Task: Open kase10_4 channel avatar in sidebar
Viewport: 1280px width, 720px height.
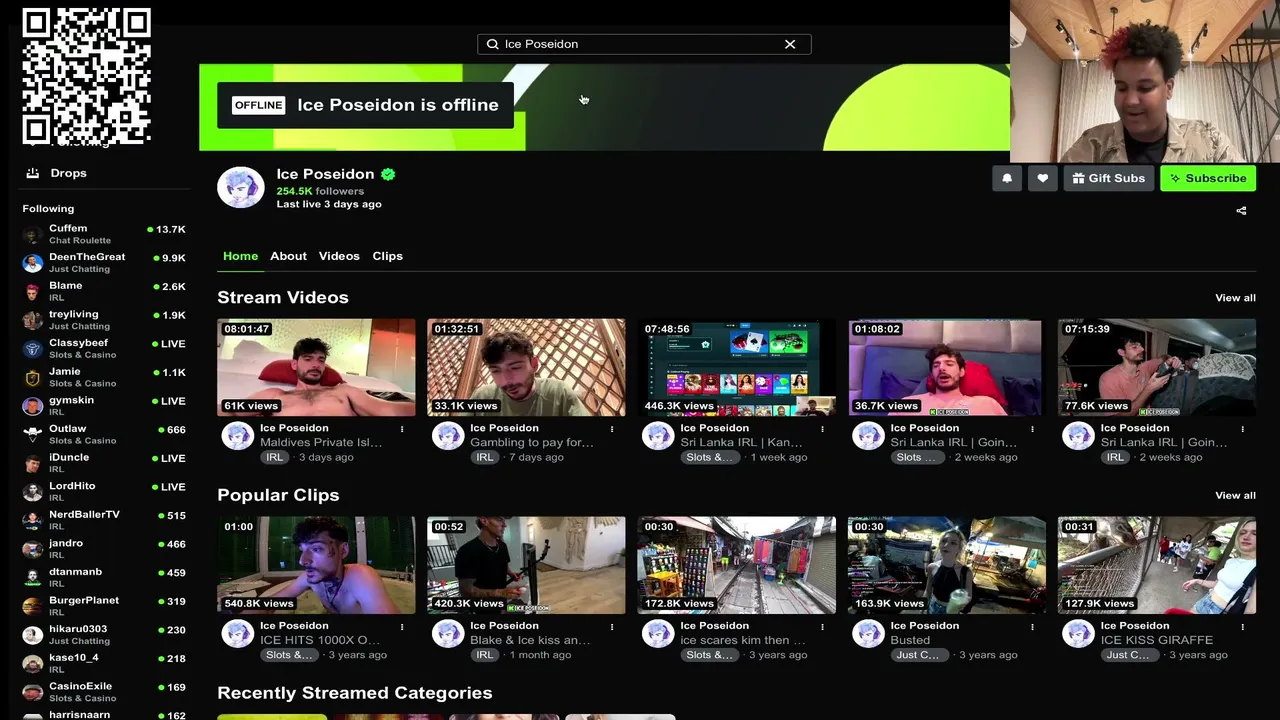Action: point(33,663)
